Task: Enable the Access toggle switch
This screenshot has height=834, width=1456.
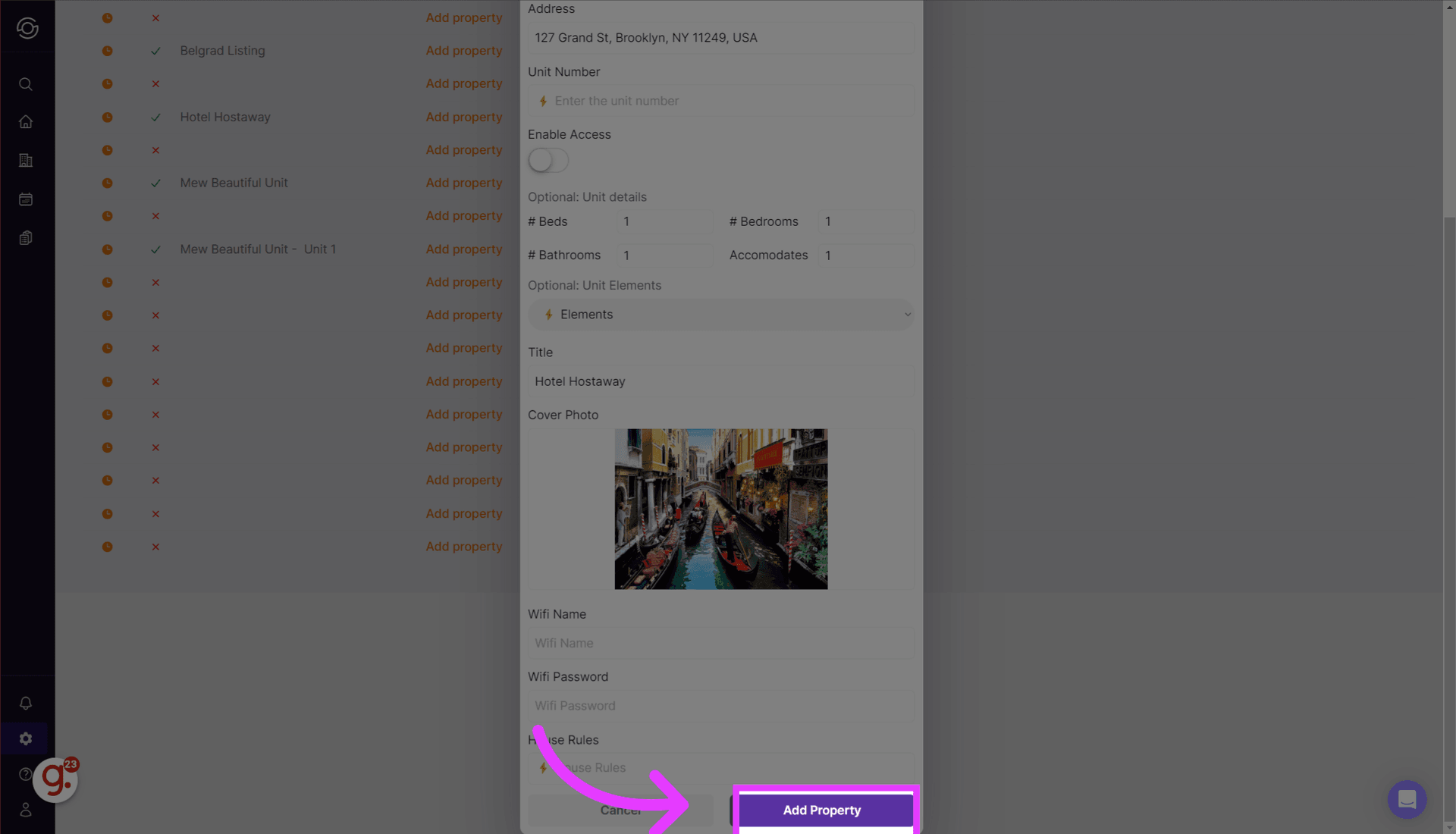Action: pyautogui.click(x=548, y=160)
